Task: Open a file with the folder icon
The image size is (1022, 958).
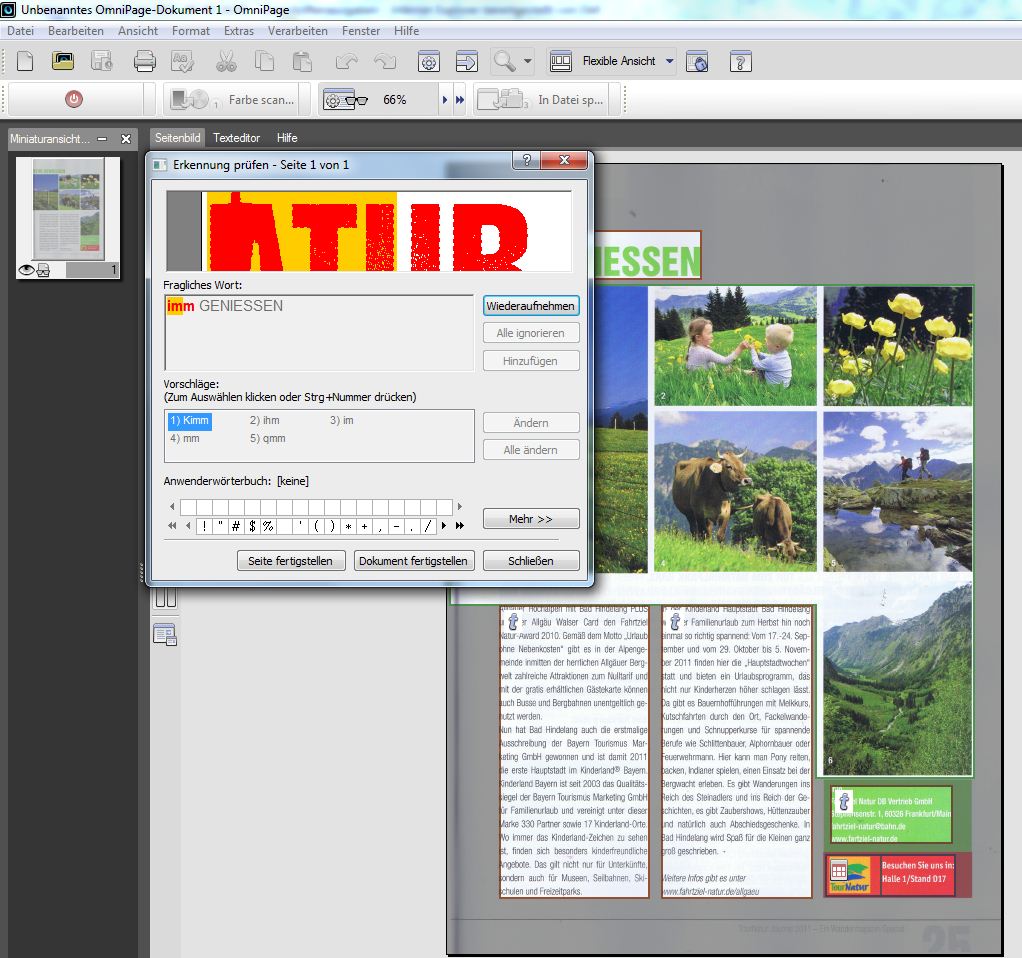Action: pos(63,61)
